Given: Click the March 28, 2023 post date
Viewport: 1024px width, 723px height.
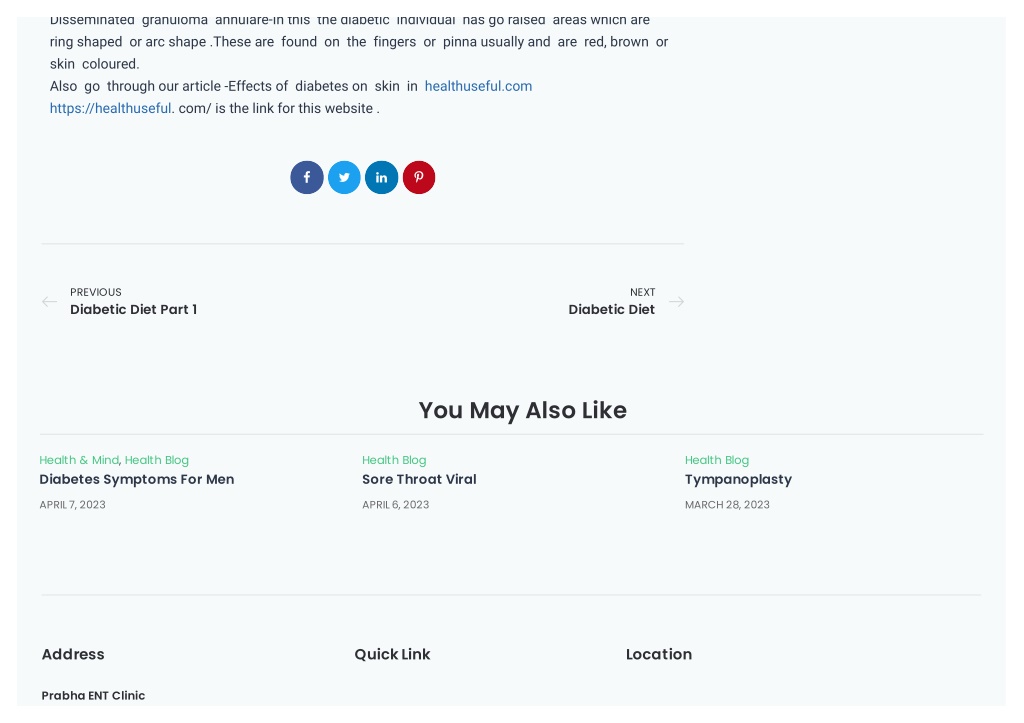Looking at the screenshot, I should click(x=727, y=505).
